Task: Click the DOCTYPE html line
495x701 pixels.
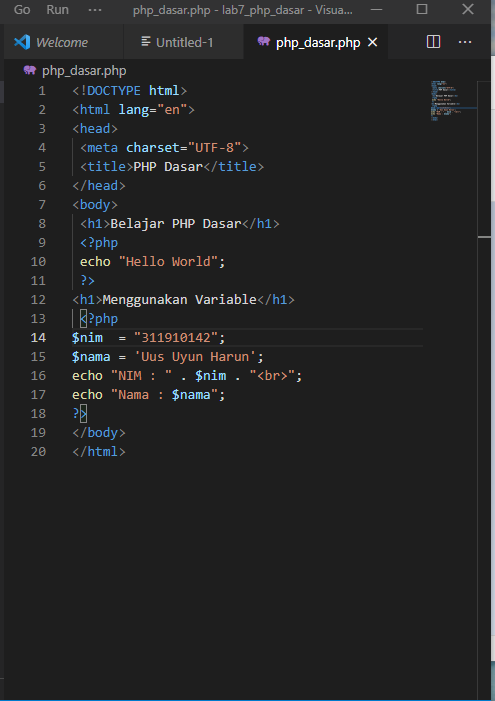Action: [x=130, y=91]
